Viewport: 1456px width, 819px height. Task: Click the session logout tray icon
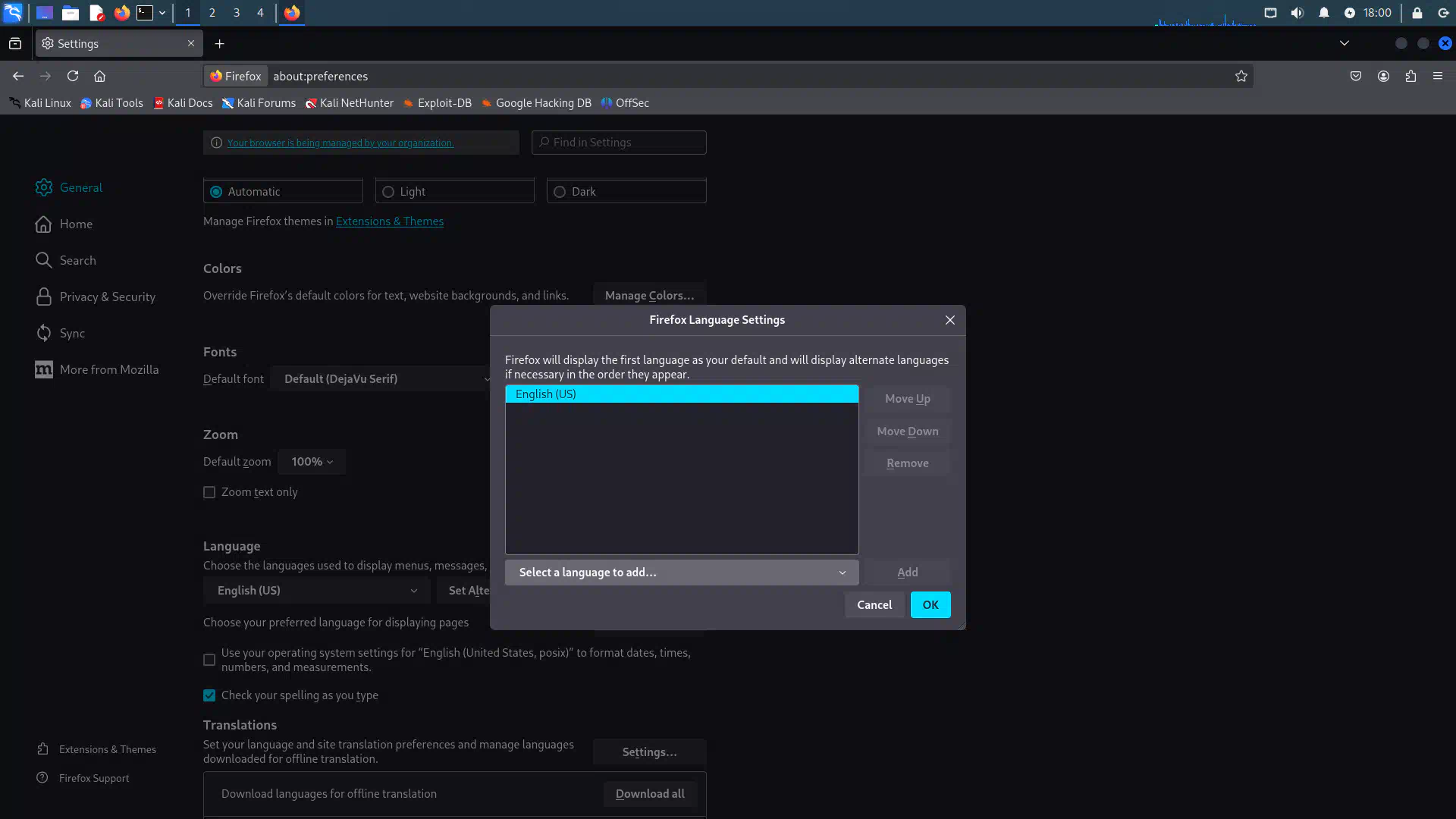(x=1443, y=13)
